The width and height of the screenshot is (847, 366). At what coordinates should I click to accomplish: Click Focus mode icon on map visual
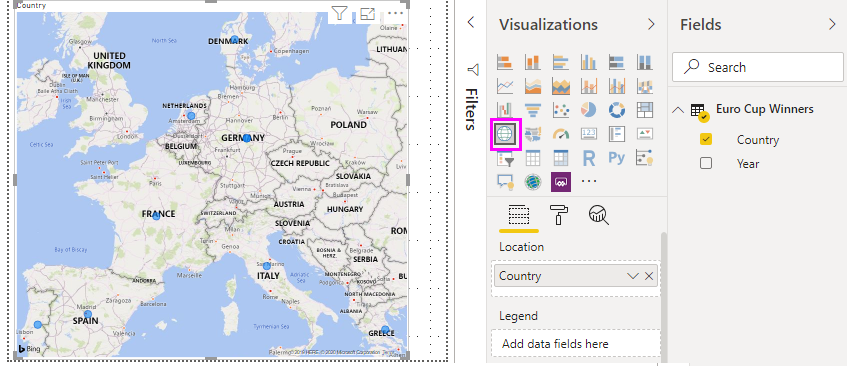[367, 14]
